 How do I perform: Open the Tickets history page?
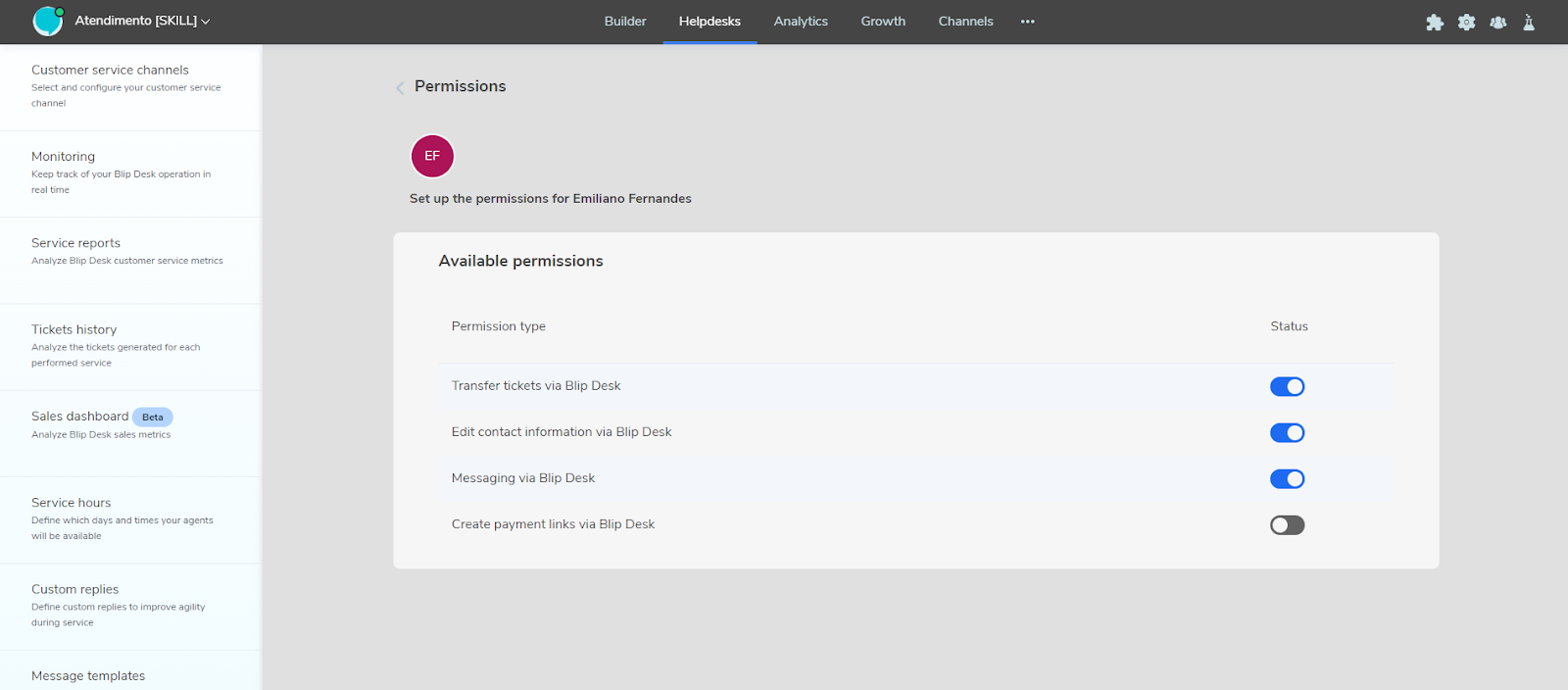(74, 330)
